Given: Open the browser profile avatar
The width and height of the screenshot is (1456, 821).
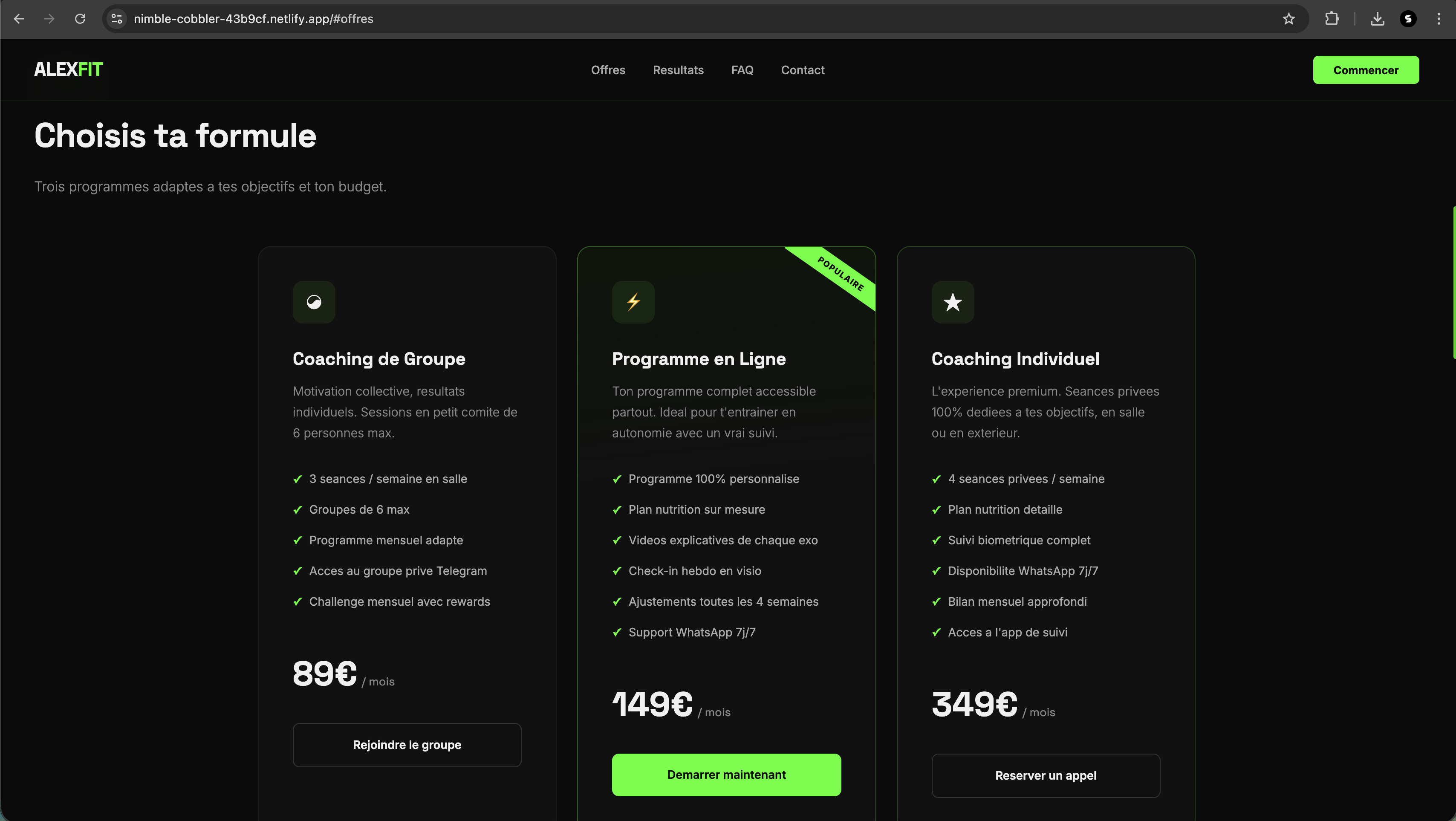Looking at the screenshot, I should (1408, 19).
